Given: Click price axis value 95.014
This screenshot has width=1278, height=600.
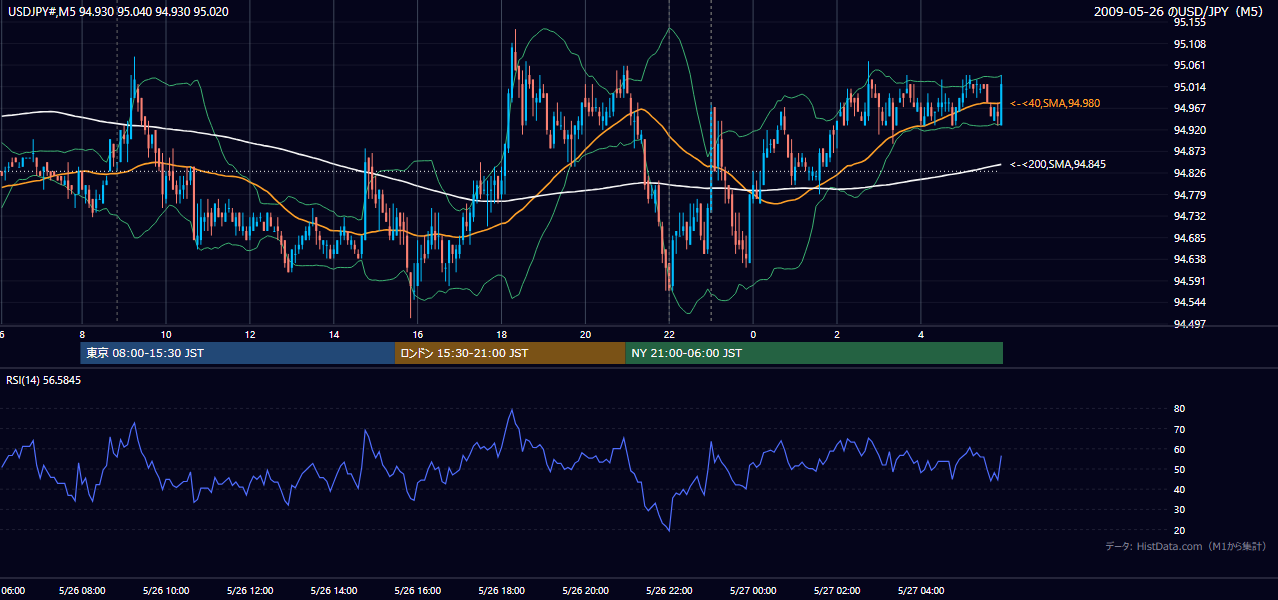Looking at the screenshot, I should [1190, 87].
